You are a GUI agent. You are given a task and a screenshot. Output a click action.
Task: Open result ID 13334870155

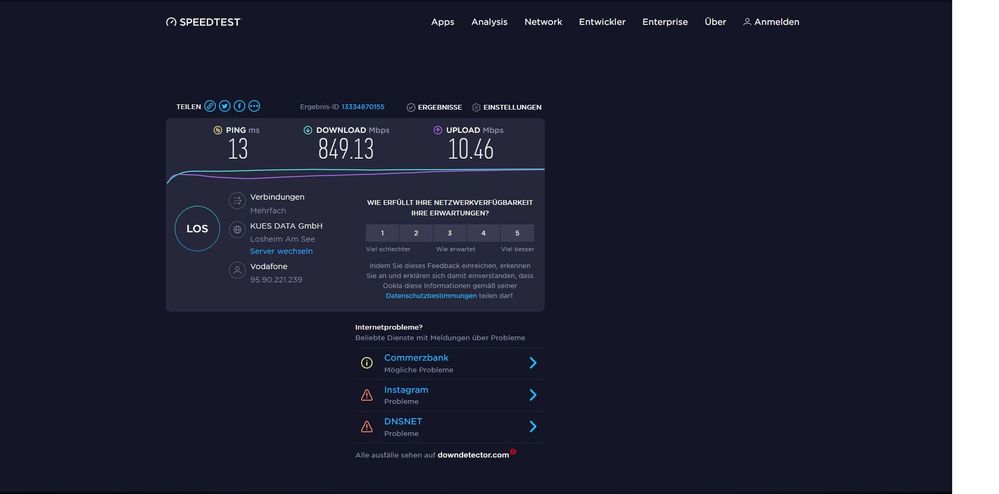(363, 106)
